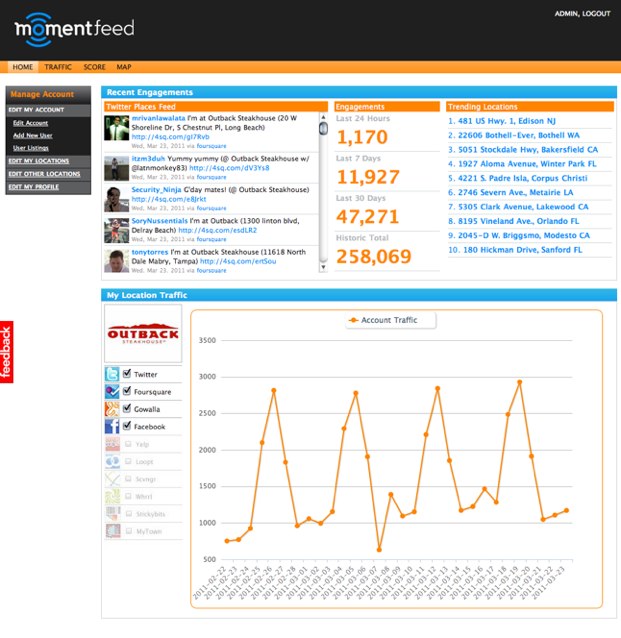The width and height of the screenshot is (621, 638).
Task: Open the Traffic tab
Action: 58,67
